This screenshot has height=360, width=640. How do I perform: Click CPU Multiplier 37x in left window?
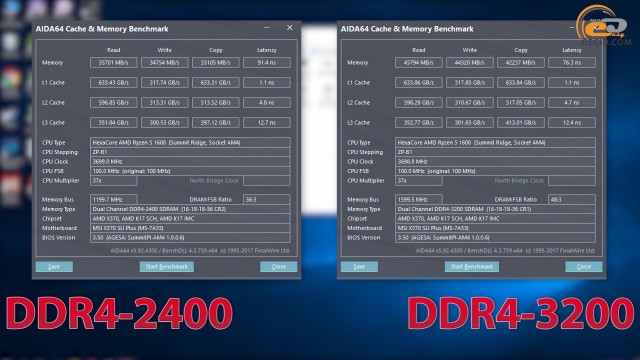click(113, 180)
